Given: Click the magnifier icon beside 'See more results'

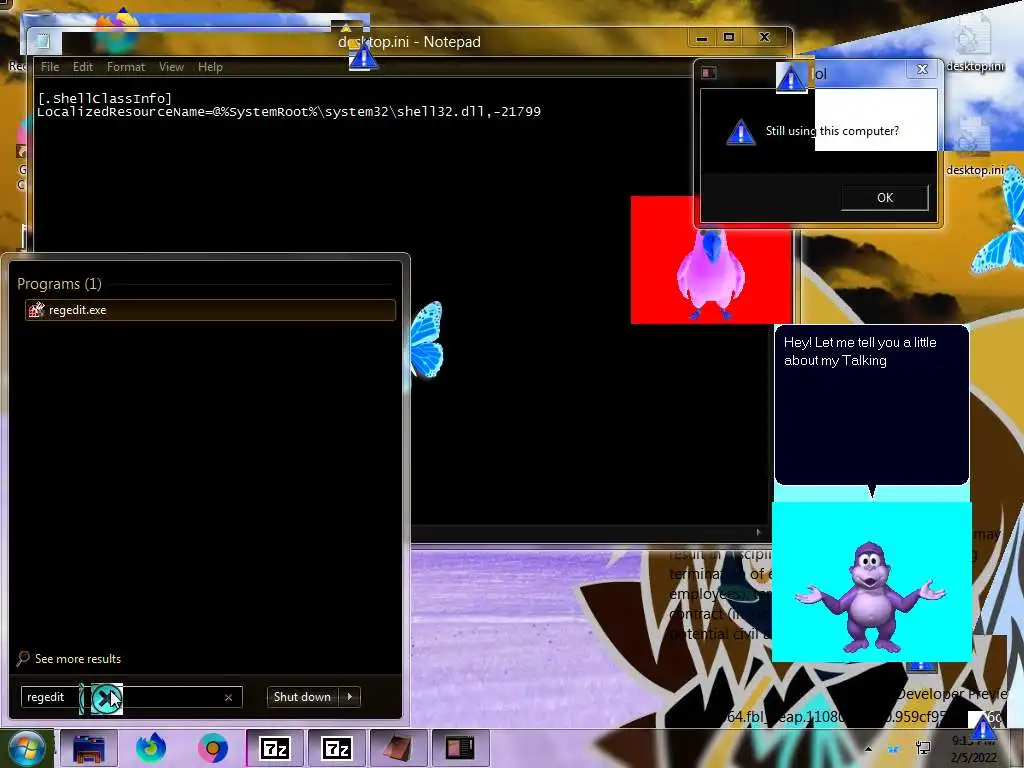Looking at the screenshot, I should 24,658.
